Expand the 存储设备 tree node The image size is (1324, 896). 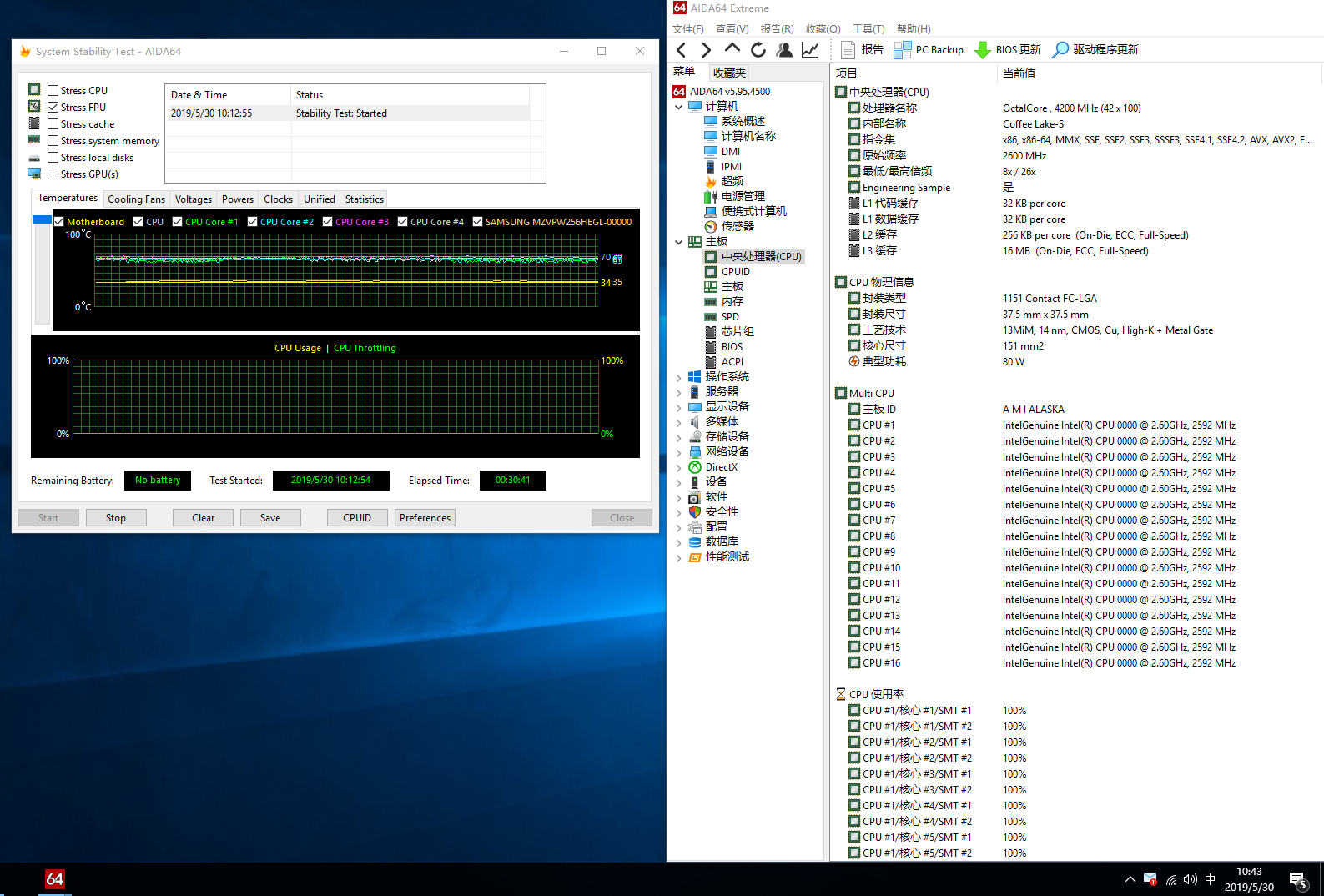coord(679,437)
